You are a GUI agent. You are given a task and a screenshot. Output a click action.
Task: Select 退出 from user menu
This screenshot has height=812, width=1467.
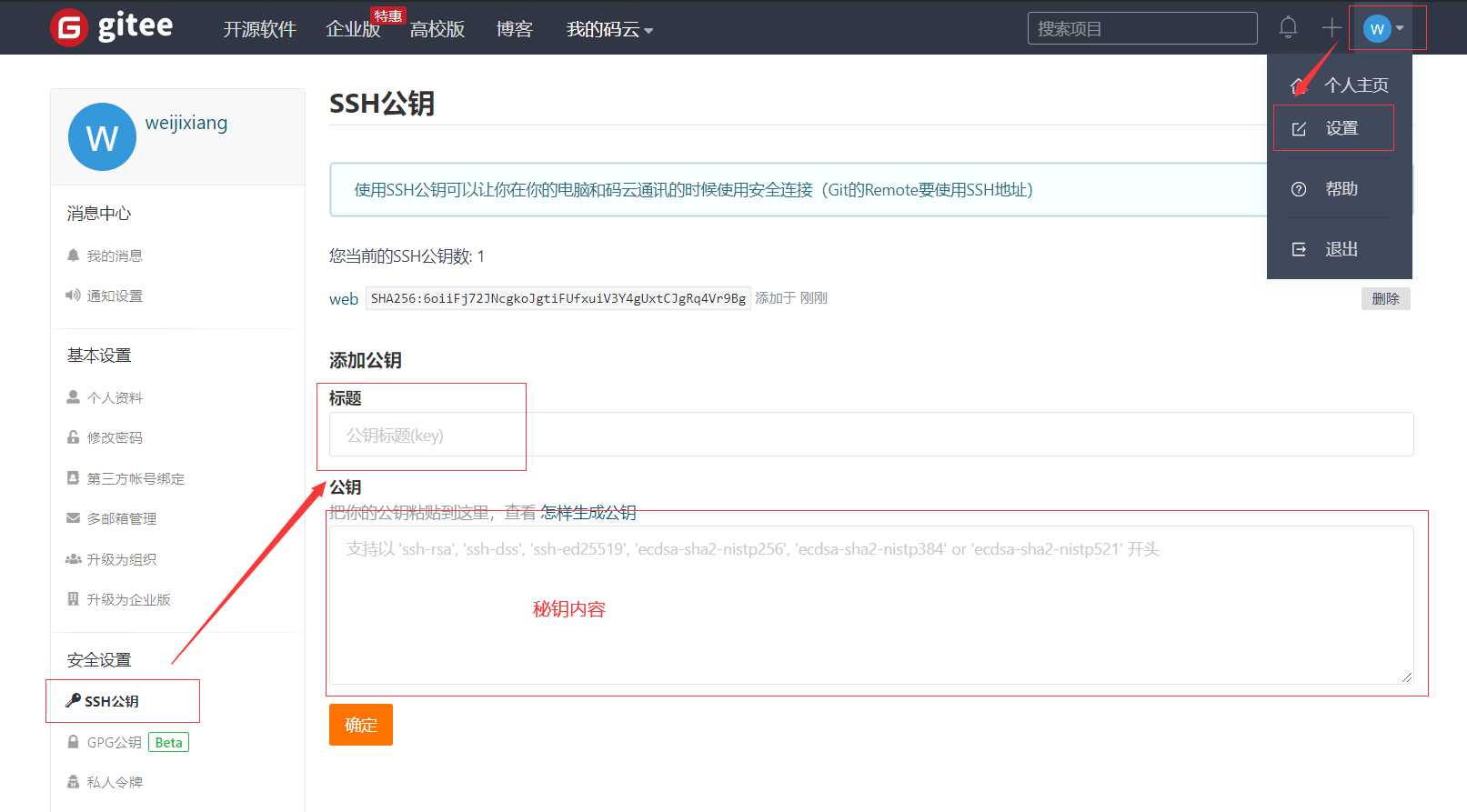coord(1341,248)
